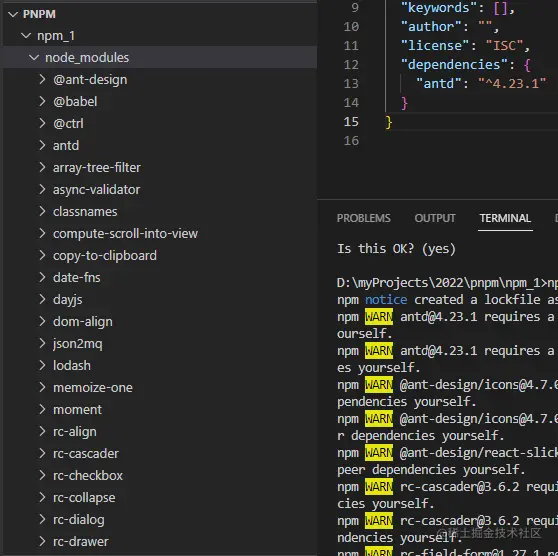Expand the dayjs folder chevron
This screenshot has width=558, height=556.
pyautogui.click(x=42, y=299)
